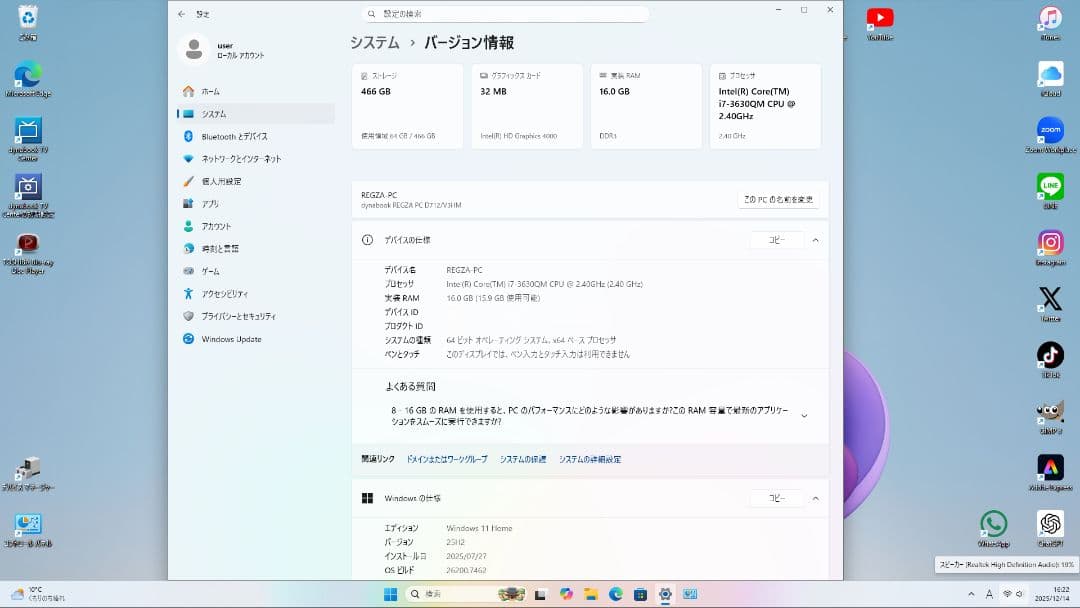Open the Windows Start menu

pos(390,593)
